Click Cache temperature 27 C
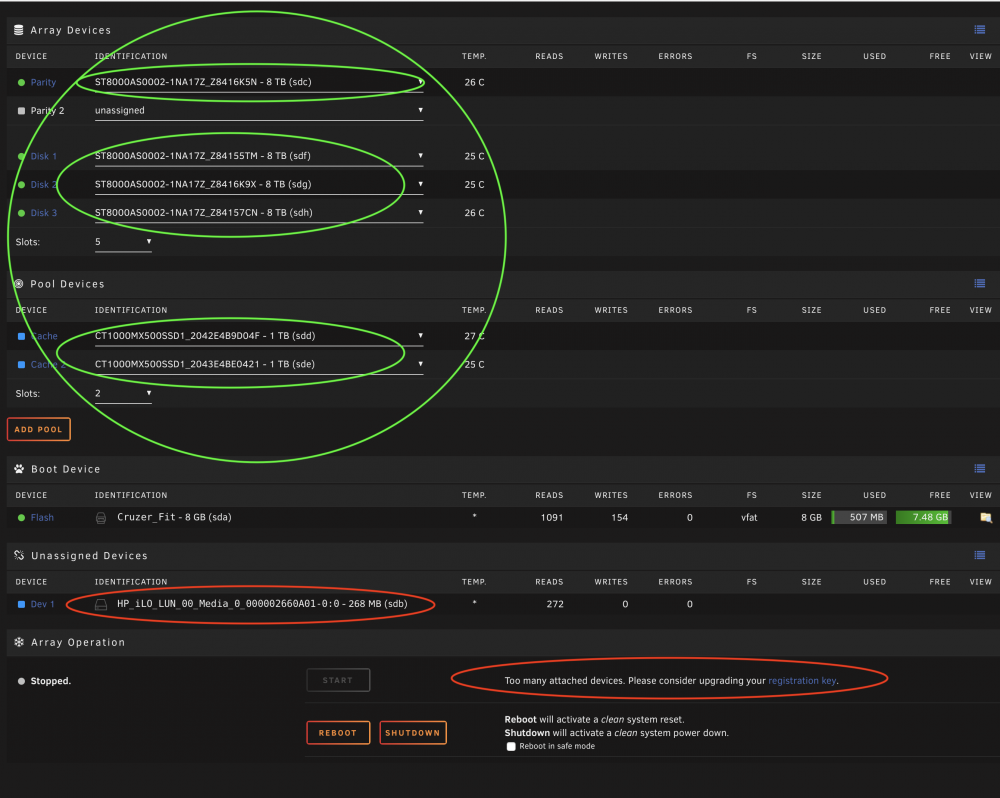This screenshot has width=1000, height=798. click(x=474, y=336)
